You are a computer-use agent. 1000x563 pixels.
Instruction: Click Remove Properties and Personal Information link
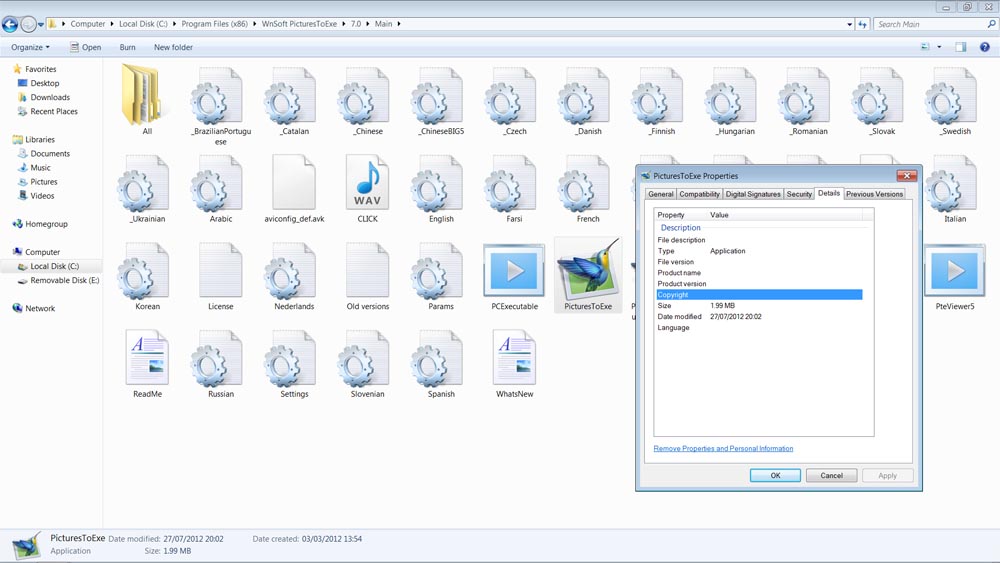pyautogui.click(x=723, y=449)
